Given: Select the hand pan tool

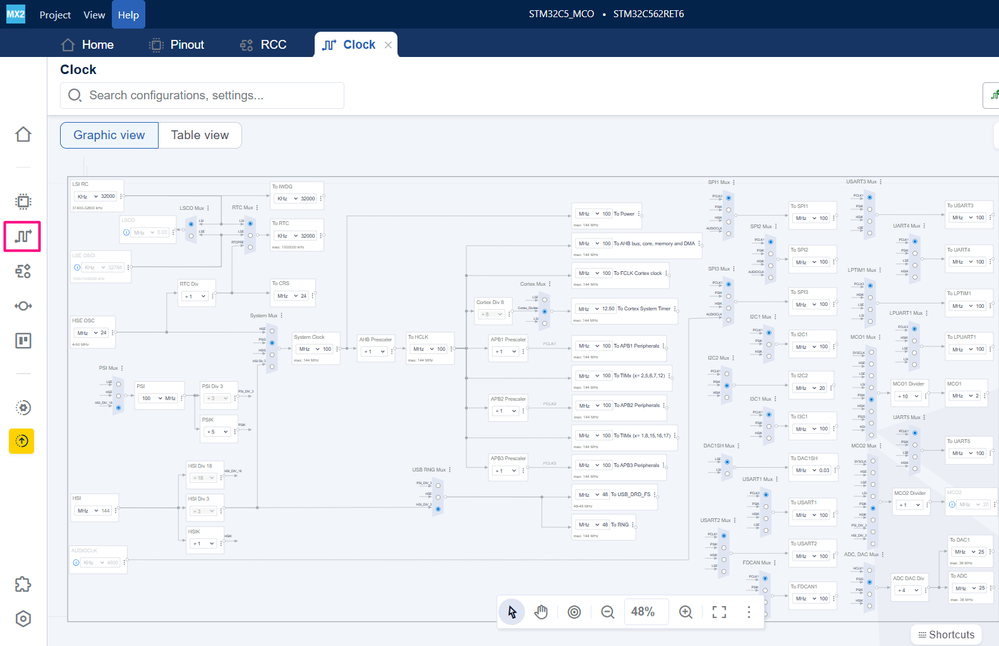Looking at the screenshot, I should (541, 612).
